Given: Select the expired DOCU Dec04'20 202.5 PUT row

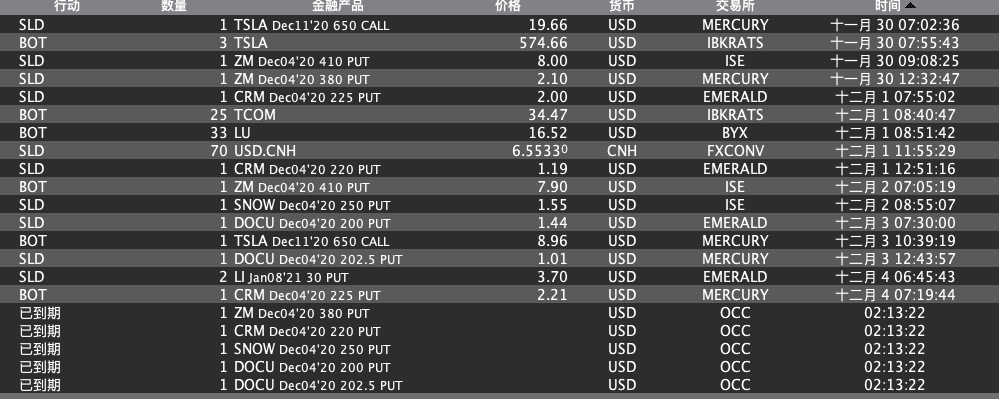Looking at the screenshot, I should (500, 385).
